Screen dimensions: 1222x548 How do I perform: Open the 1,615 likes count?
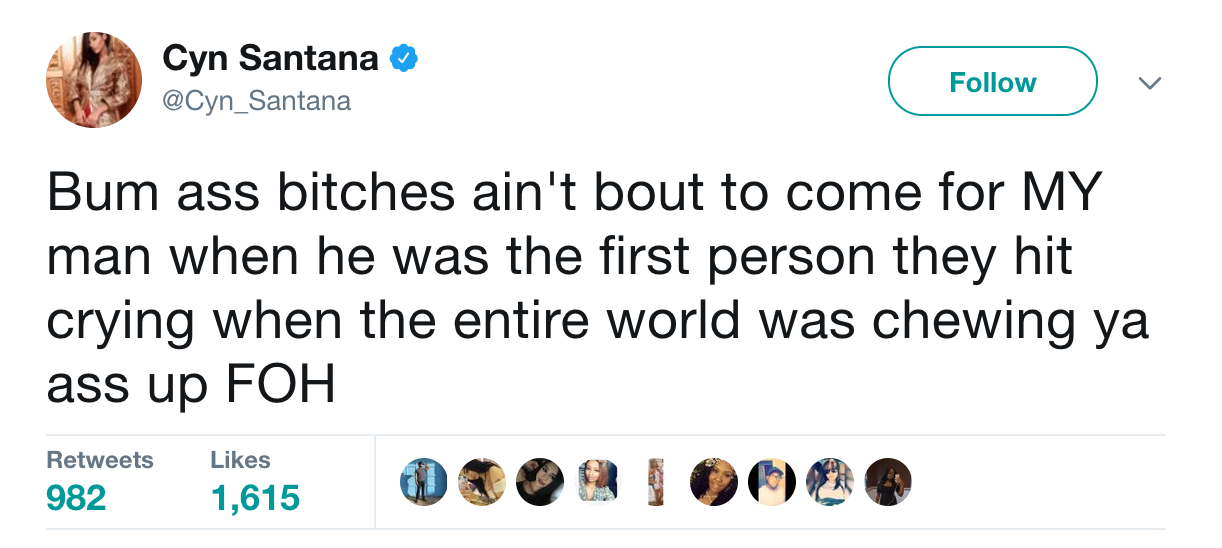pos(255,497)
